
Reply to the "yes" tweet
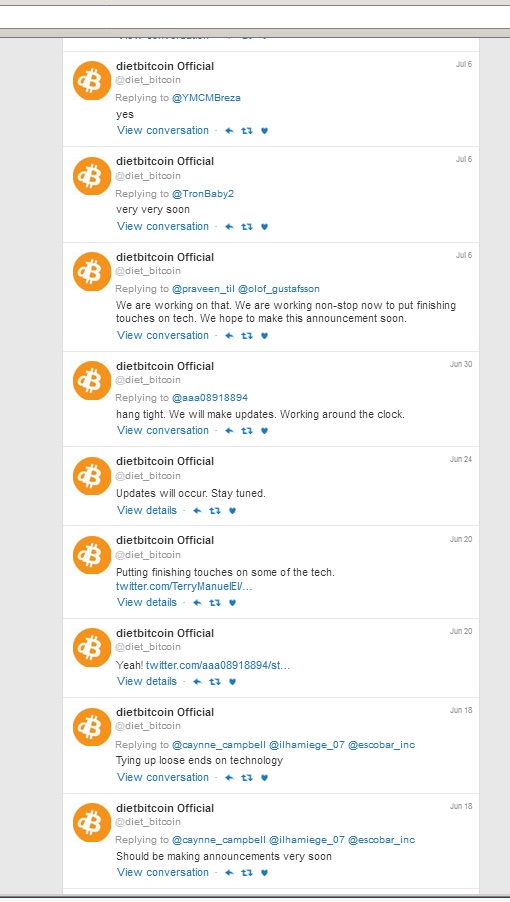point(229,131)
